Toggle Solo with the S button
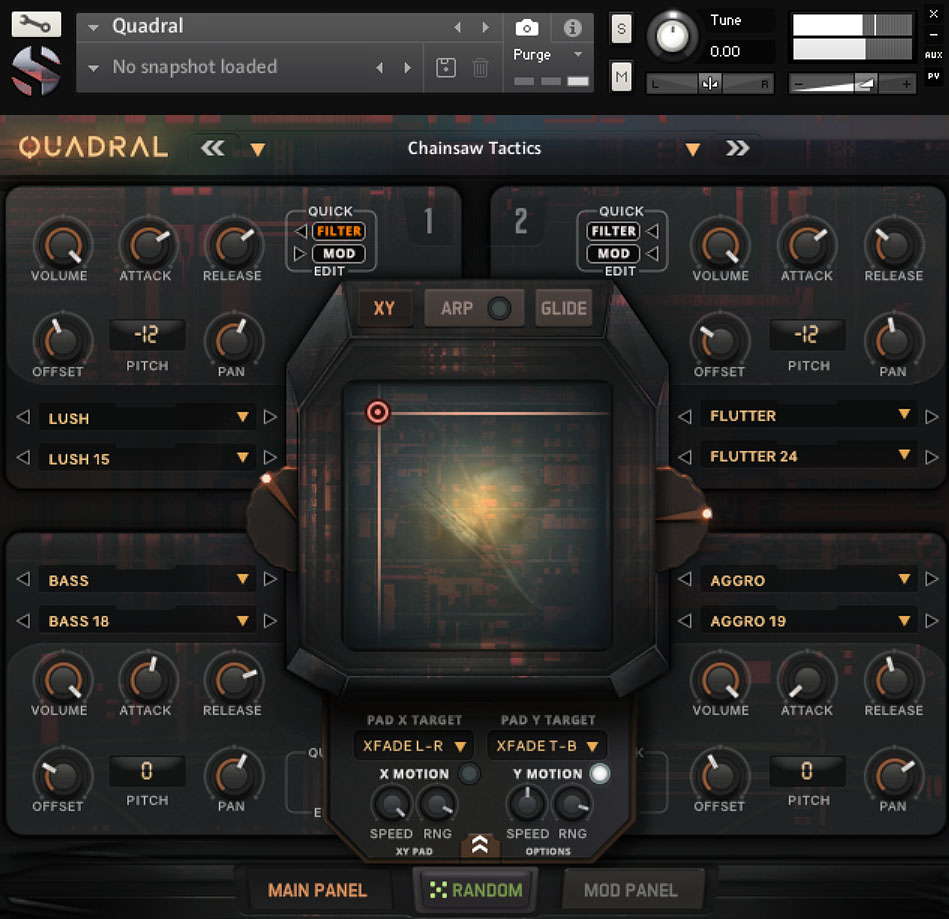This screenshot has width=949, height=919. click(621, 28)
